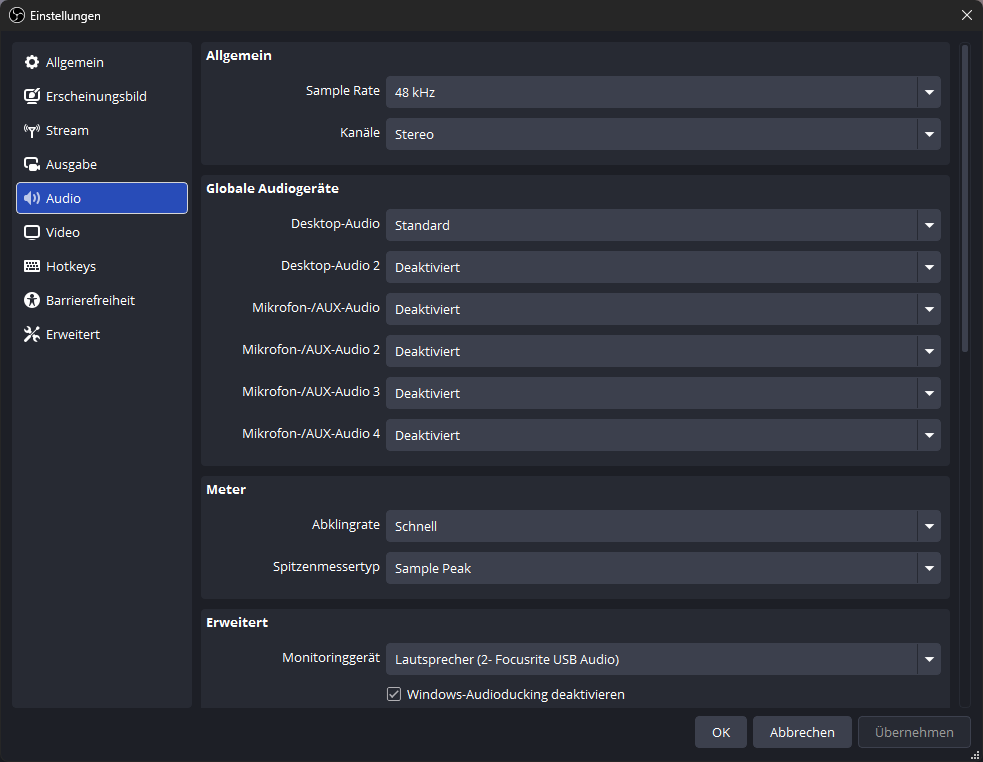Click the Stream antenna icon
This screenshot has width=983, height=762.
(x=32, y=131)
